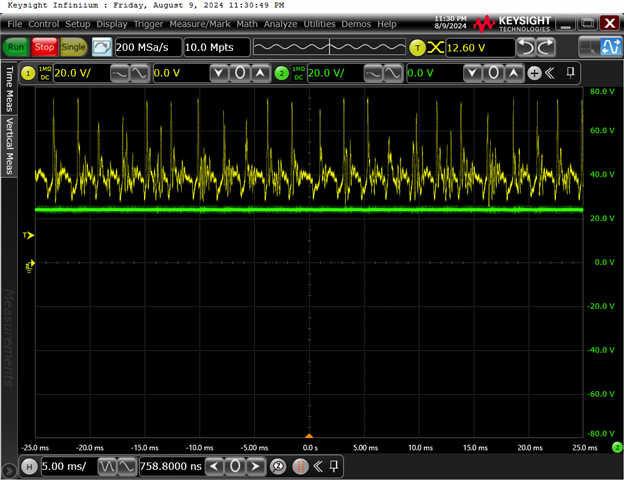The height and width of the screenshot is (480, 624).
Task: Click the auto-scale icon beside Single
Action: pyautogui.click(x=102, y=47)
